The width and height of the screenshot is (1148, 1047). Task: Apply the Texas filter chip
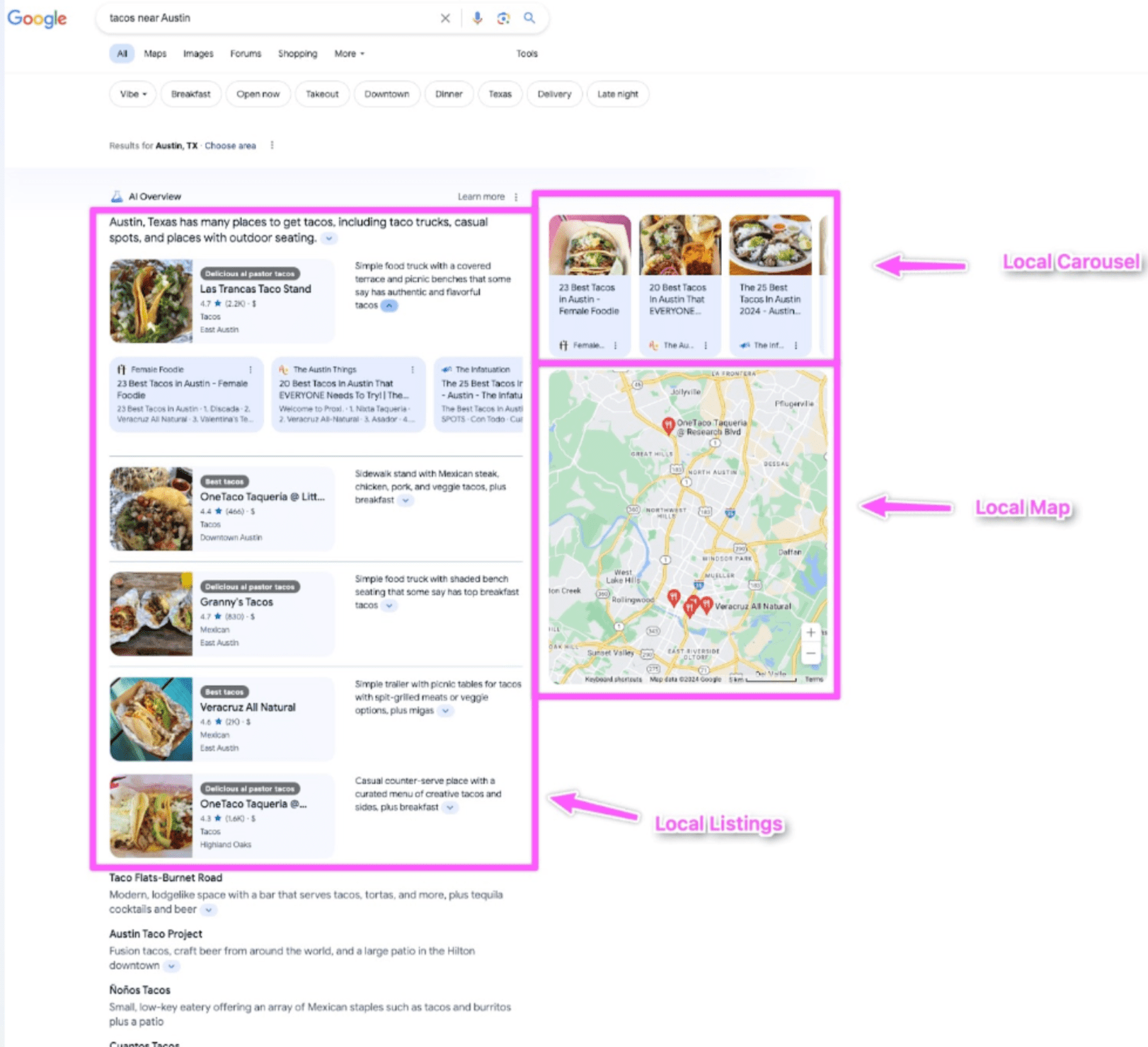(500, 94)
